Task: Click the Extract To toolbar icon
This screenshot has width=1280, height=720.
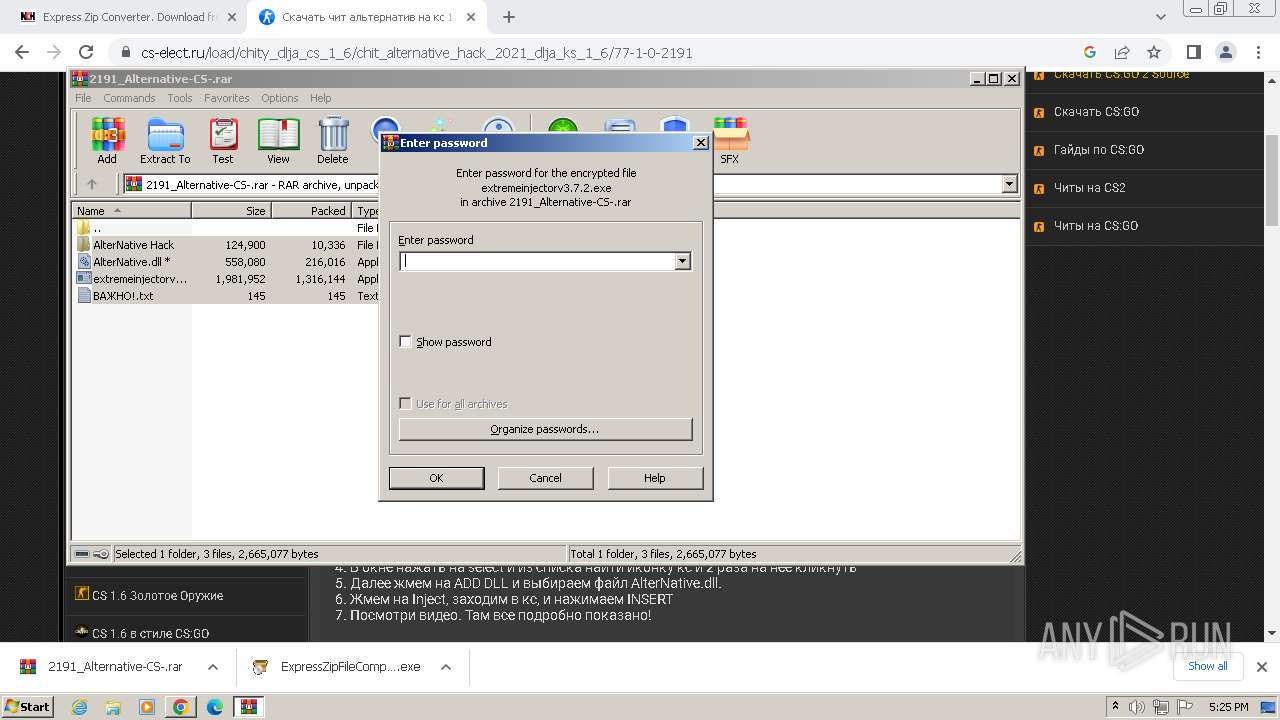Action: [x=165, y=140]
